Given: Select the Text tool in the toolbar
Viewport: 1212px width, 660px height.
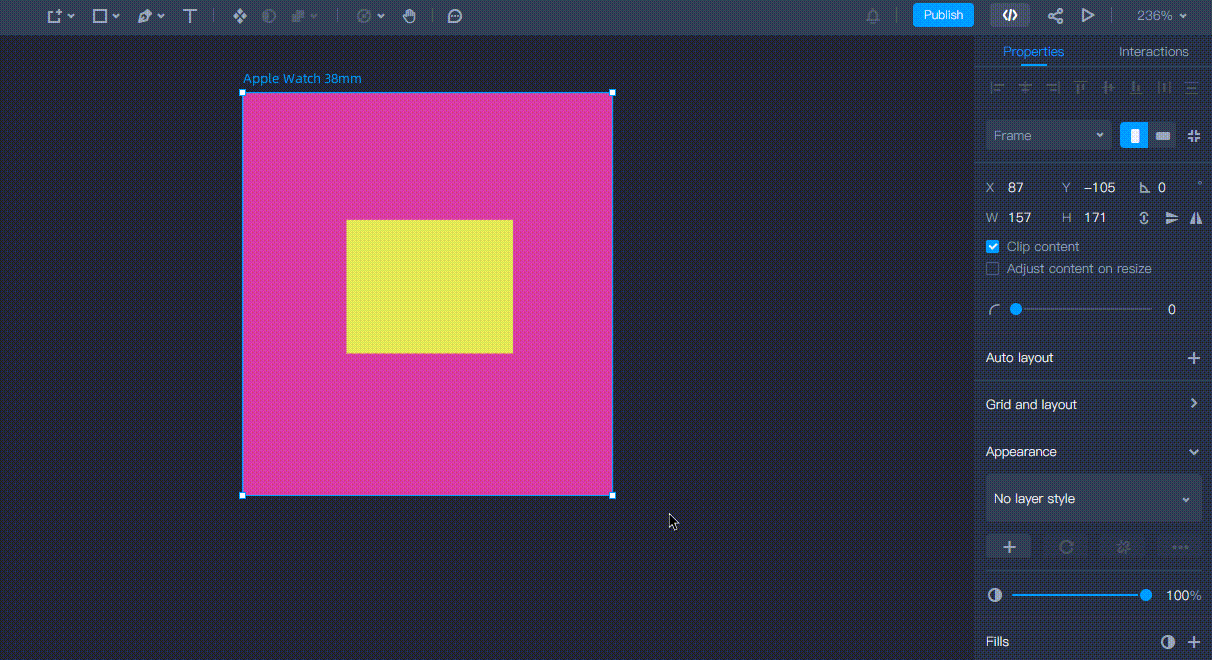Looking at the screenshot, I should [190, 16].
